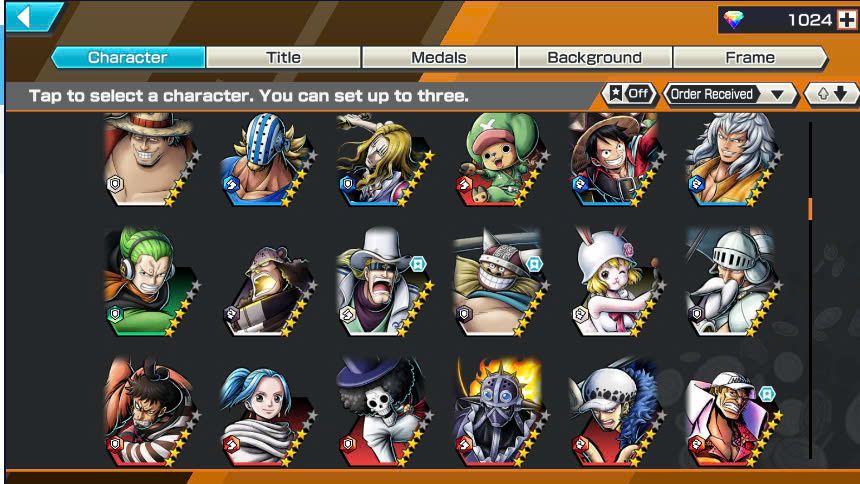Choose the Killer masked character icon
860x484 pixels.
pyautogui.click(x=267, y=159)
